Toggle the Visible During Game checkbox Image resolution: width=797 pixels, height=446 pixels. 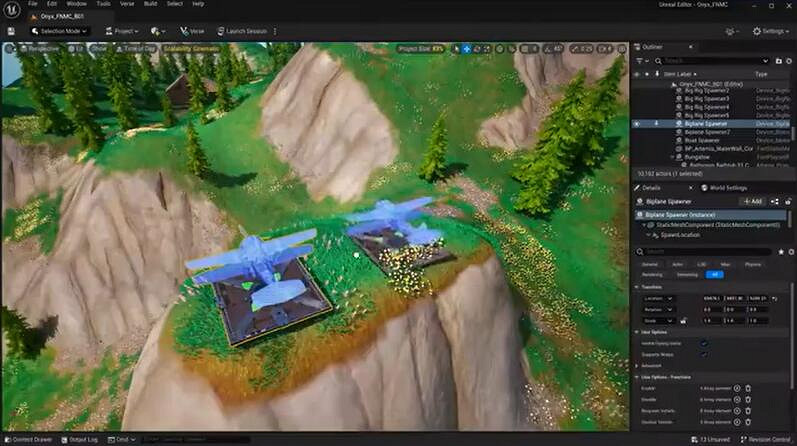[704, 343]
